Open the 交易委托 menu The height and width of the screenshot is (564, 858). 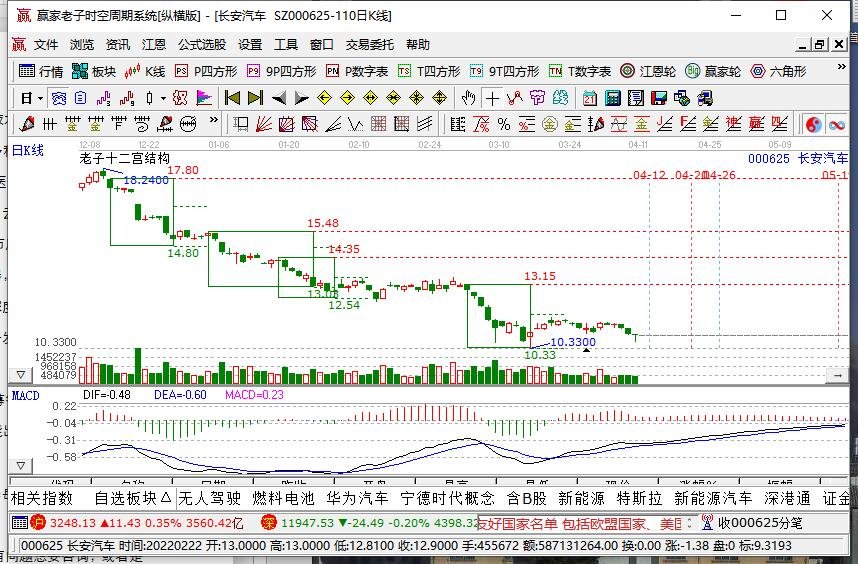pos(369,44)
